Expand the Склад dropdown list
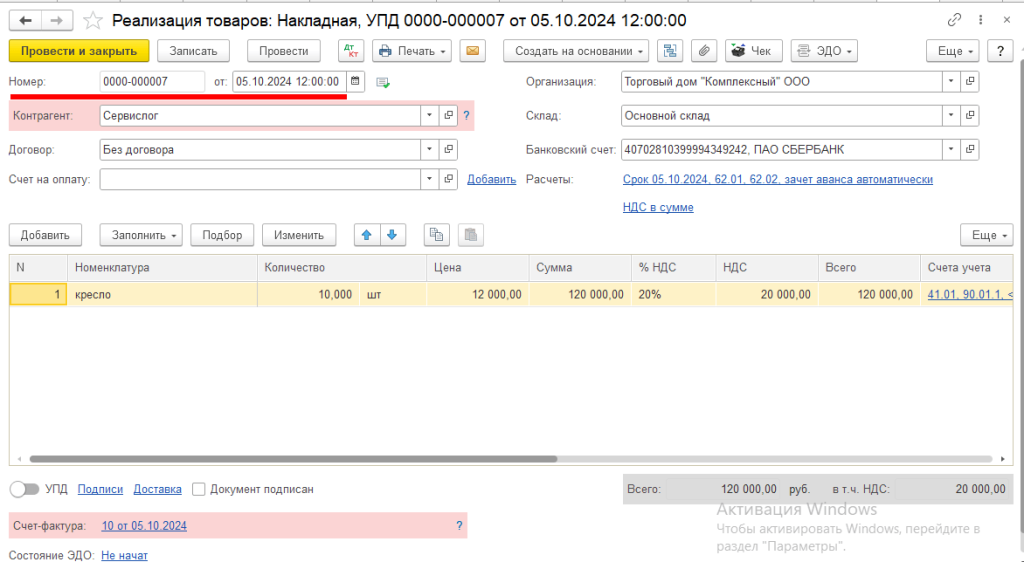 tap(950, 116)
